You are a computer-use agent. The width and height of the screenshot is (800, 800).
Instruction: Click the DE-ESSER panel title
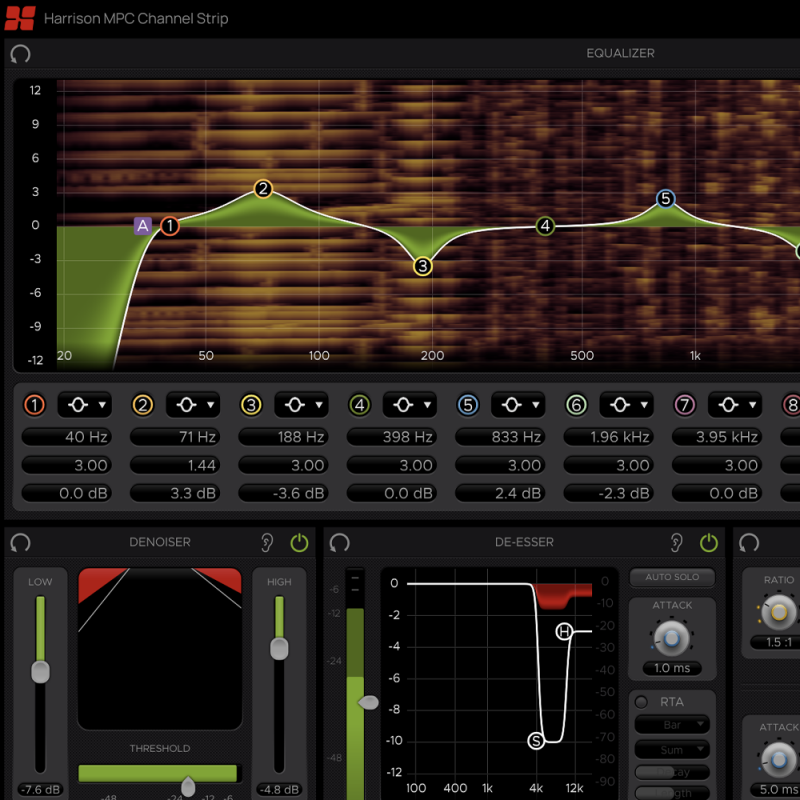[525, 542]
